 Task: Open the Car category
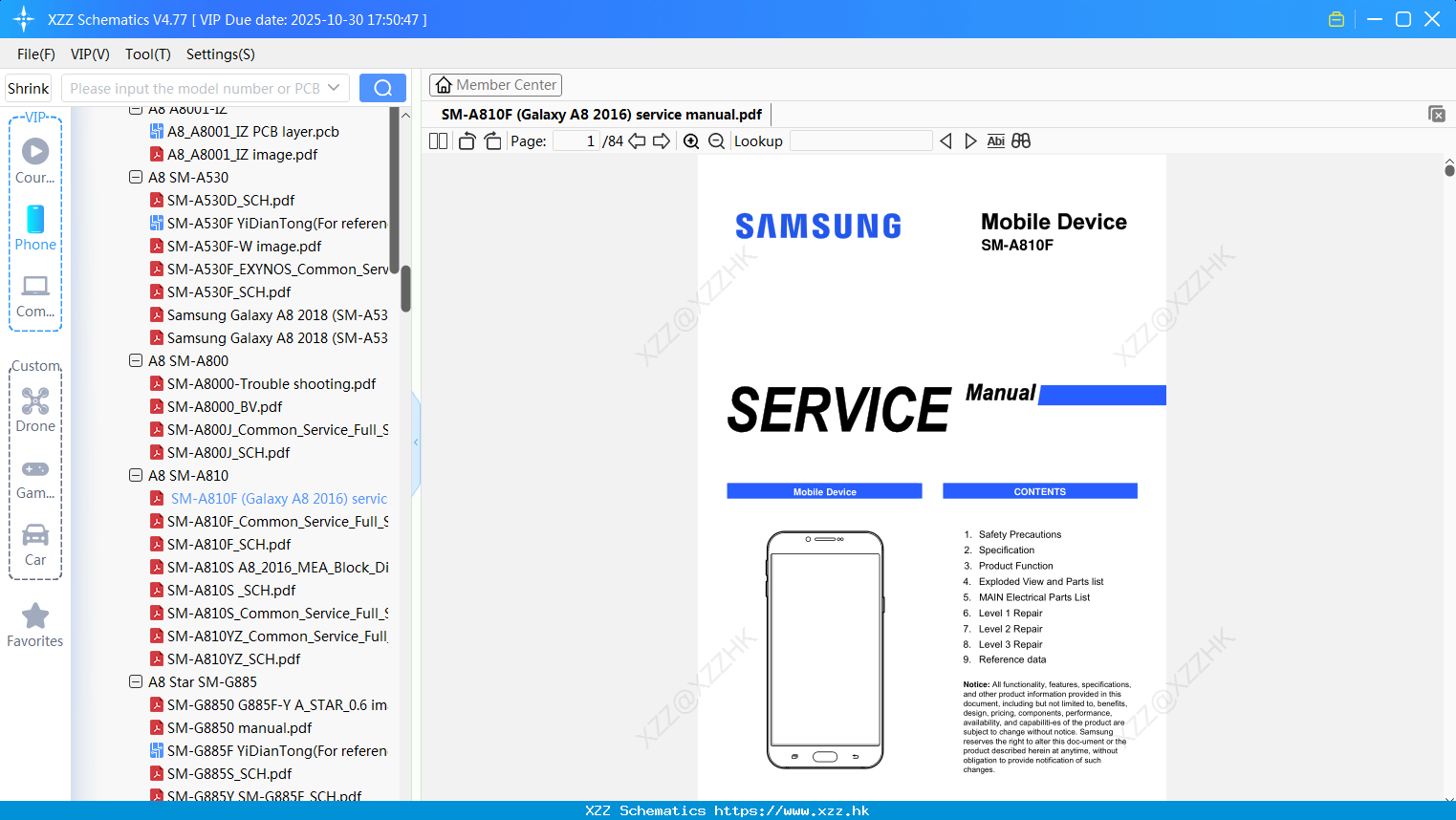[x=35, y=545]
